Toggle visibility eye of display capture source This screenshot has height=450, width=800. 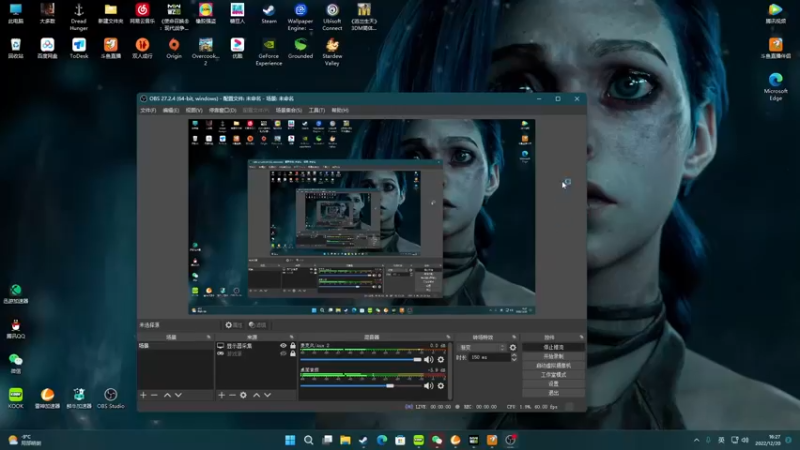coord(283,345)
